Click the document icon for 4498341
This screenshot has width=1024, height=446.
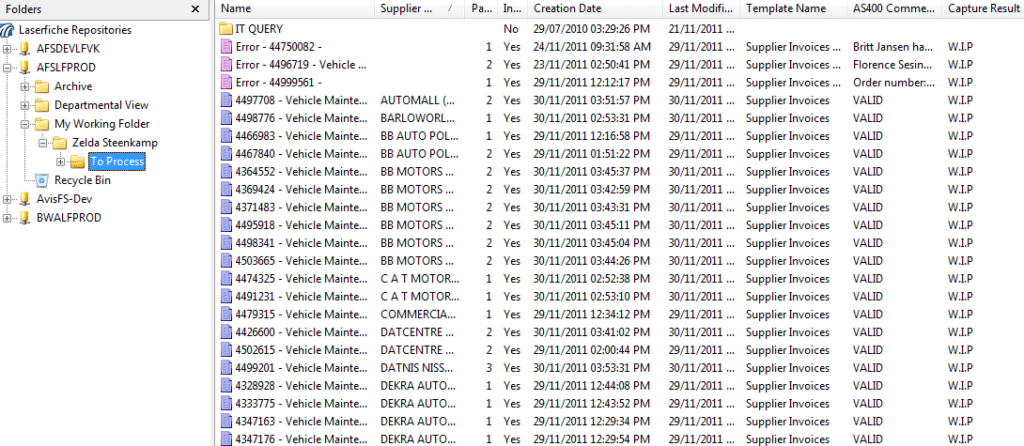[x=226, y=243]
